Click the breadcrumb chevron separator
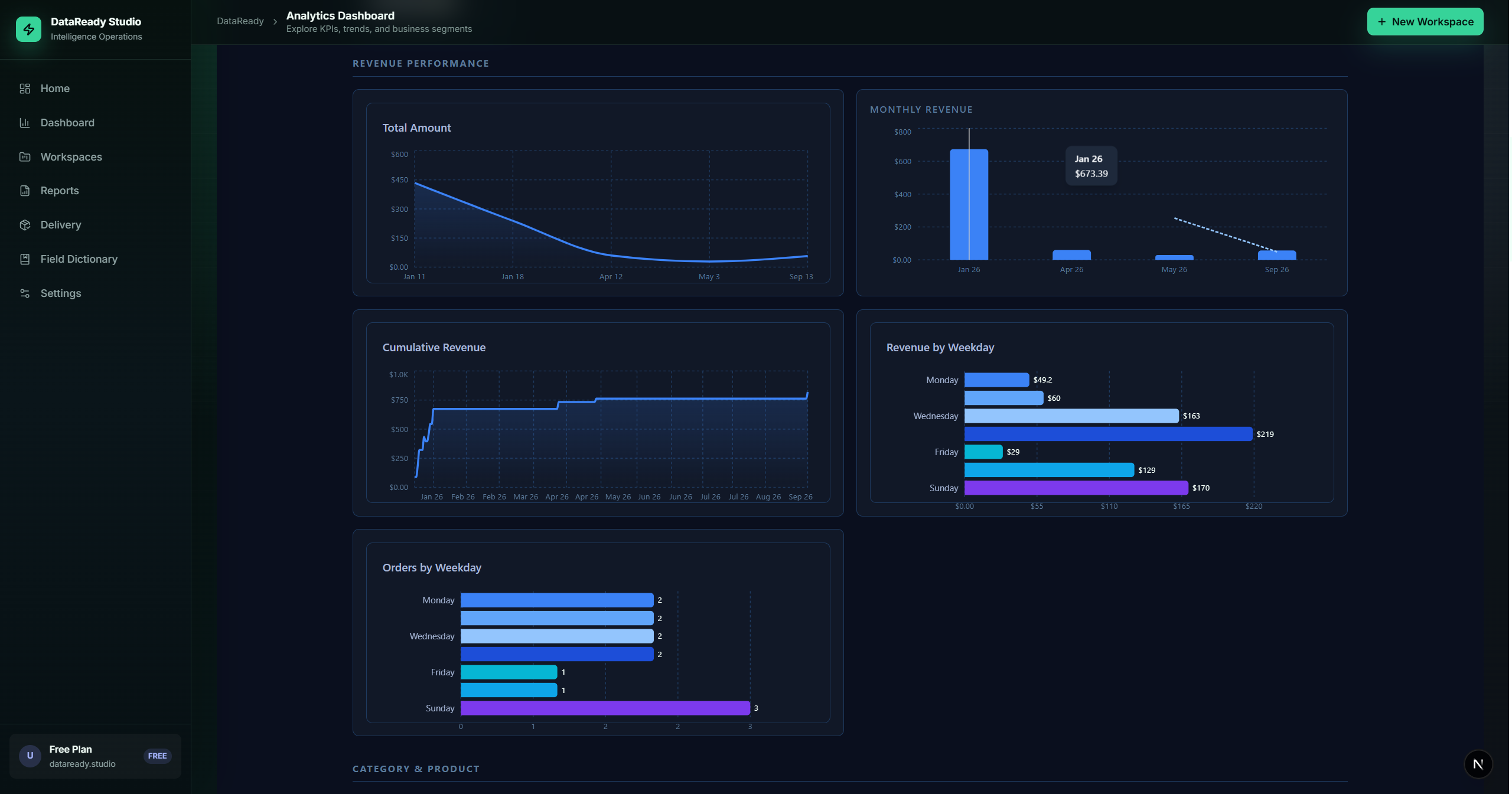The width and height of the screenshot is (1512, 794). pyautogui.click(x=275, y=22)
